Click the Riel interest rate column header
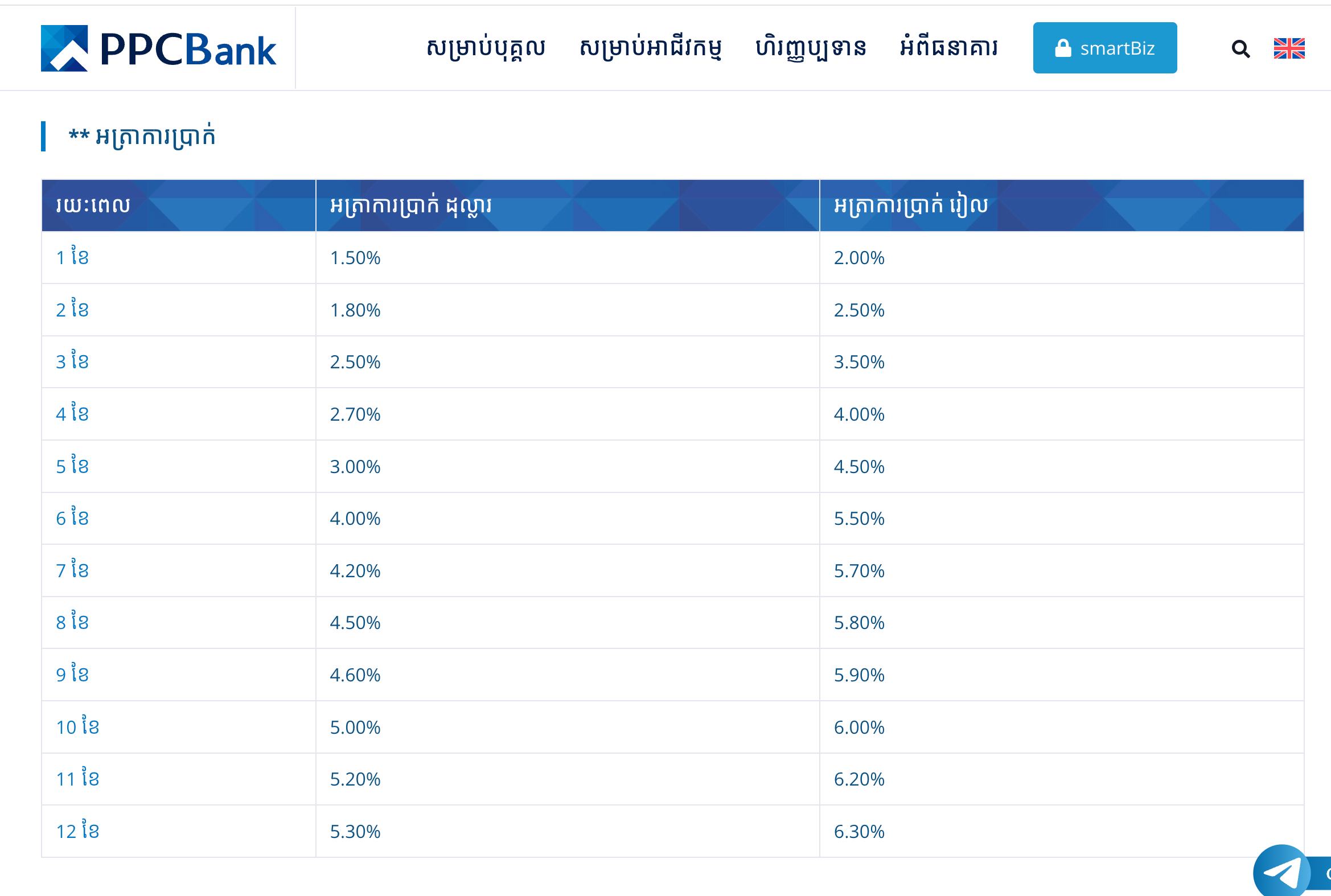The image size is (1331, 896). tap(910, 205)
